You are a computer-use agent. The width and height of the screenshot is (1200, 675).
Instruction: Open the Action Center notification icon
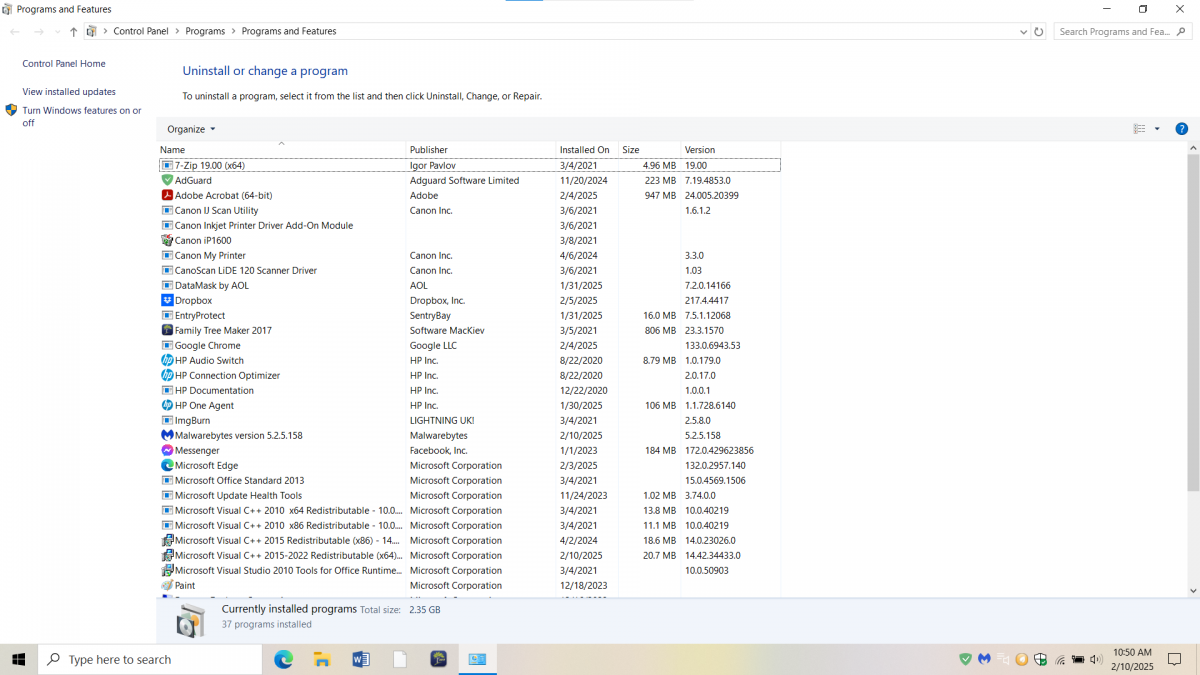pyautogui.click(x=1175, y=659)
